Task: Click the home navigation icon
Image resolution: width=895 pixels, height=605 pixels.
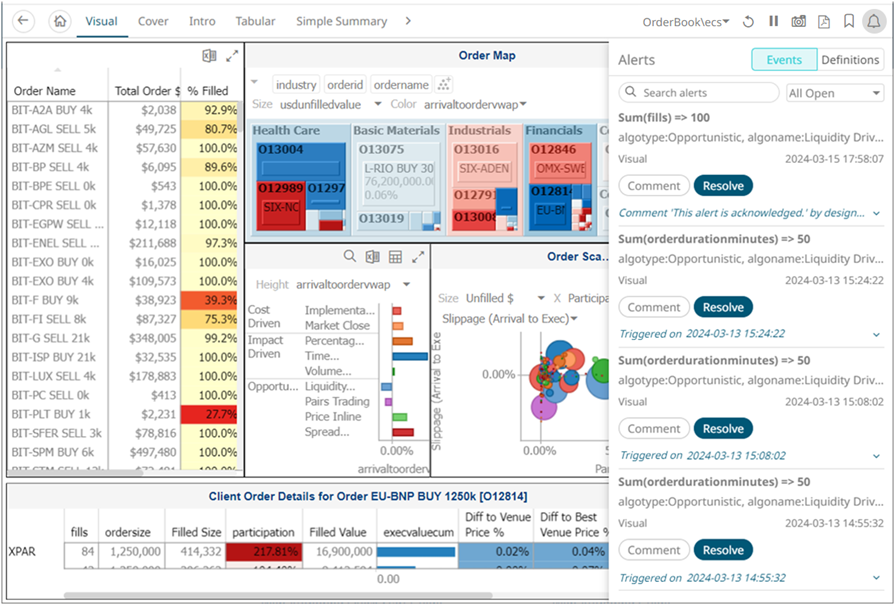Action: (58, 20)
